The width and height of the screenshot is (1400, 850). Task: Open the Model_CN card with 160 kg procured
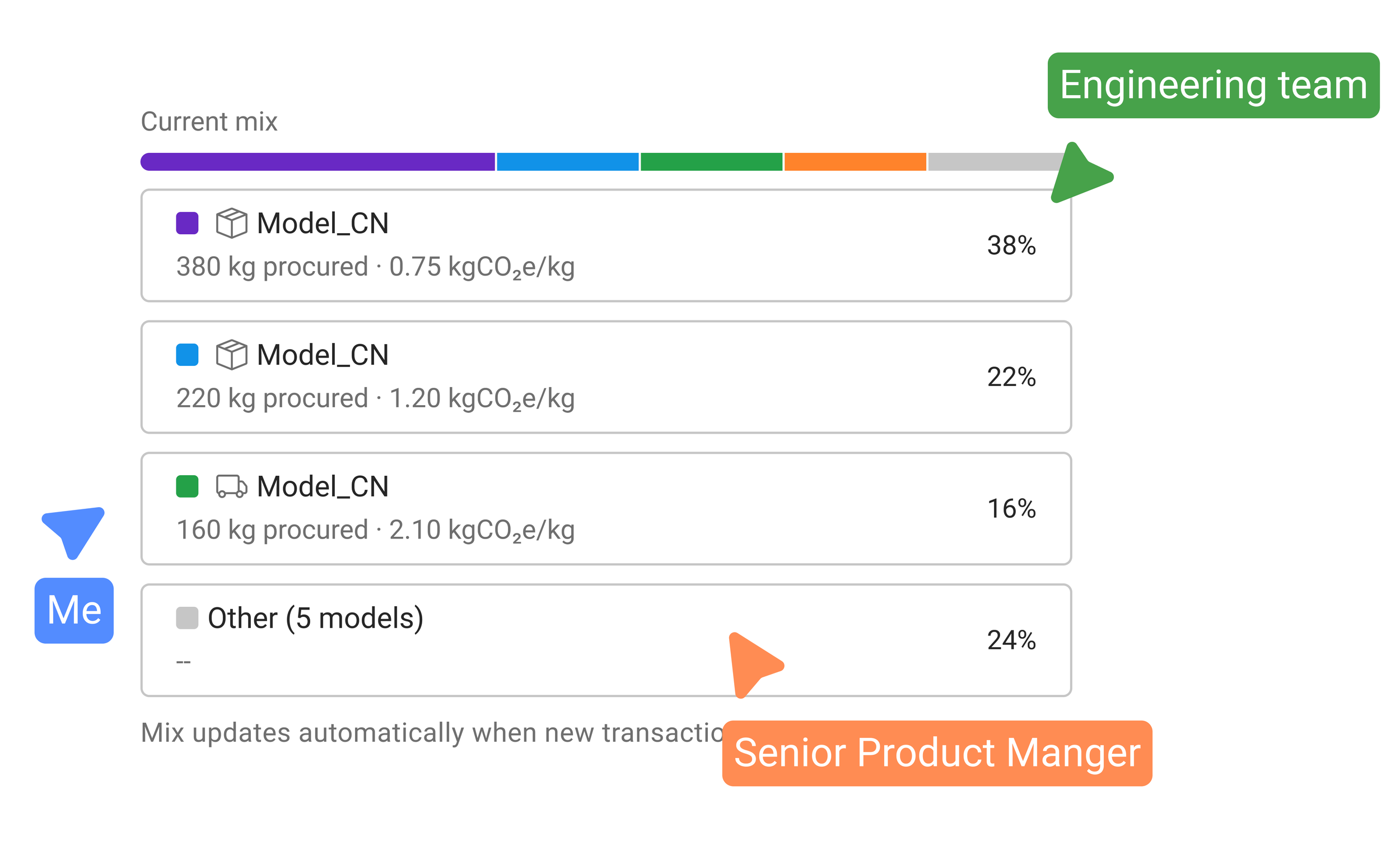(606, 509)
